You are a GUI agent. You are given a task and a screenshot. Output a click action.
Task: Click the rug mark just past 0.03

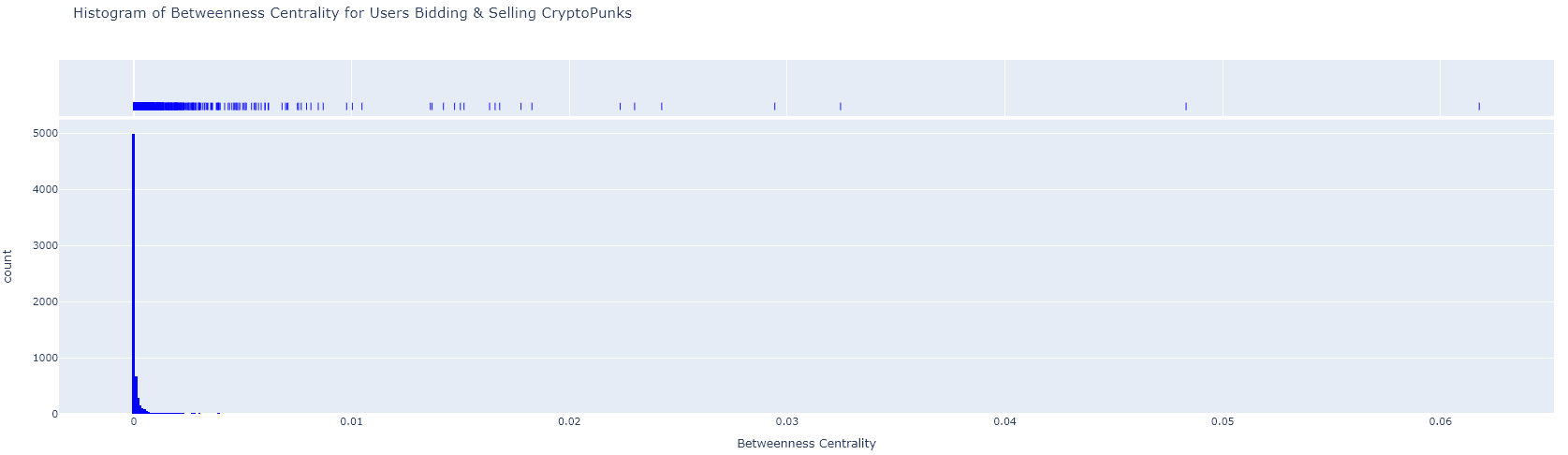coord(841,106)
